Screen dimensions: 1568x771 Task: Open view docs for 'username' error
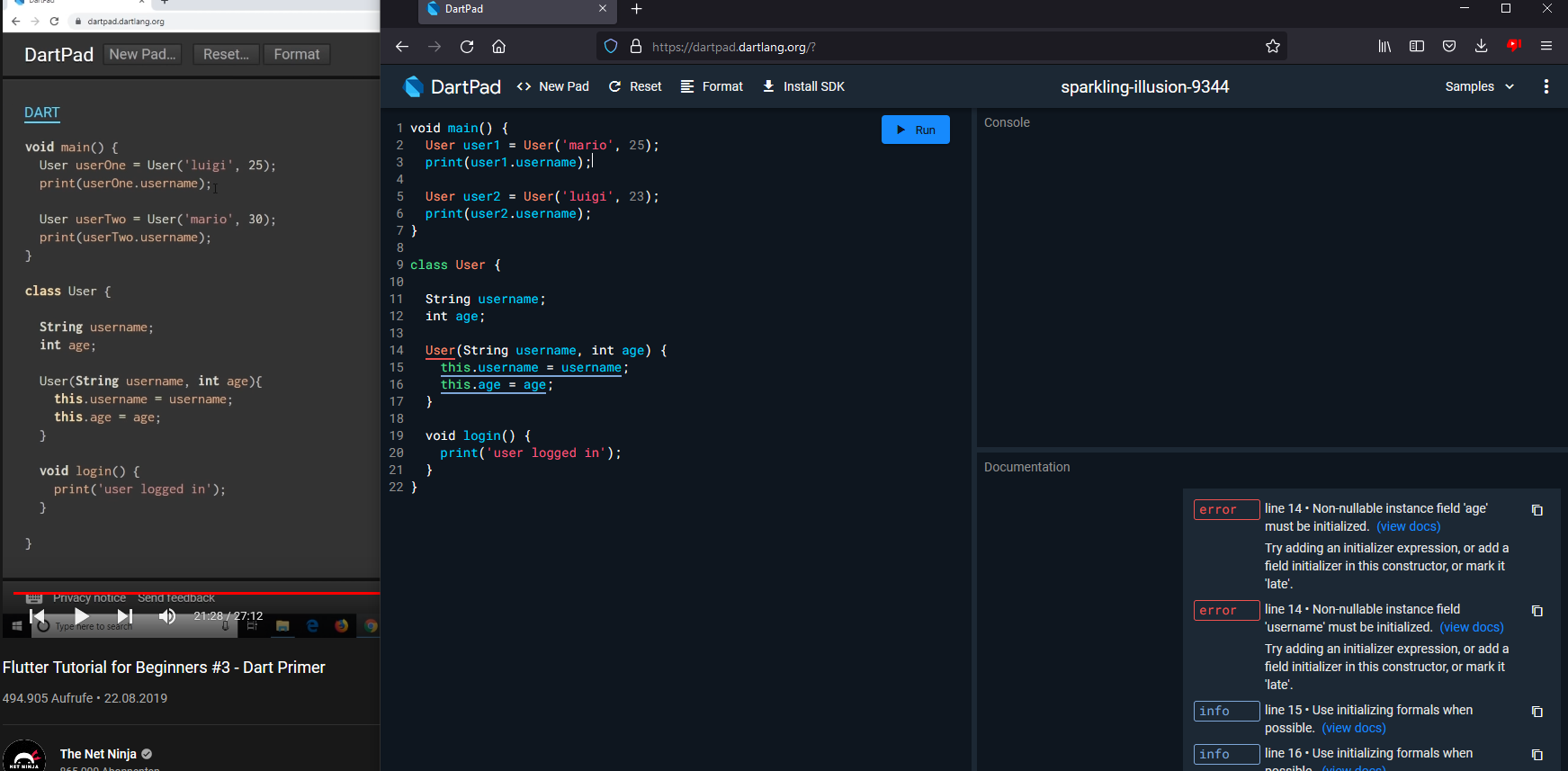1472,627
